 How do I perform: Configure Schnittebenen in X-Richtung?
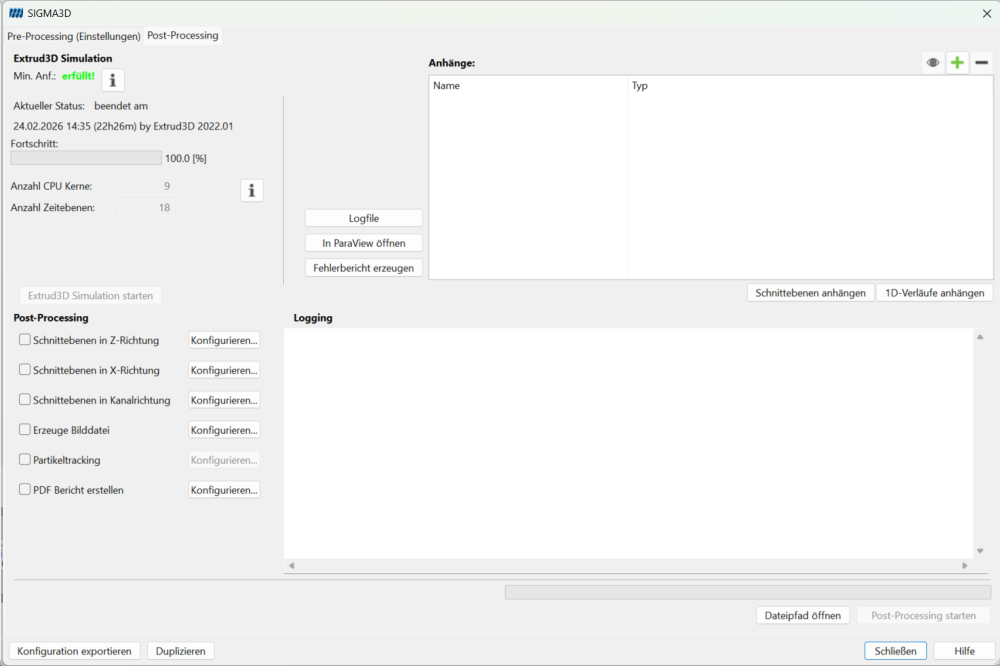(x=224, y=370)
